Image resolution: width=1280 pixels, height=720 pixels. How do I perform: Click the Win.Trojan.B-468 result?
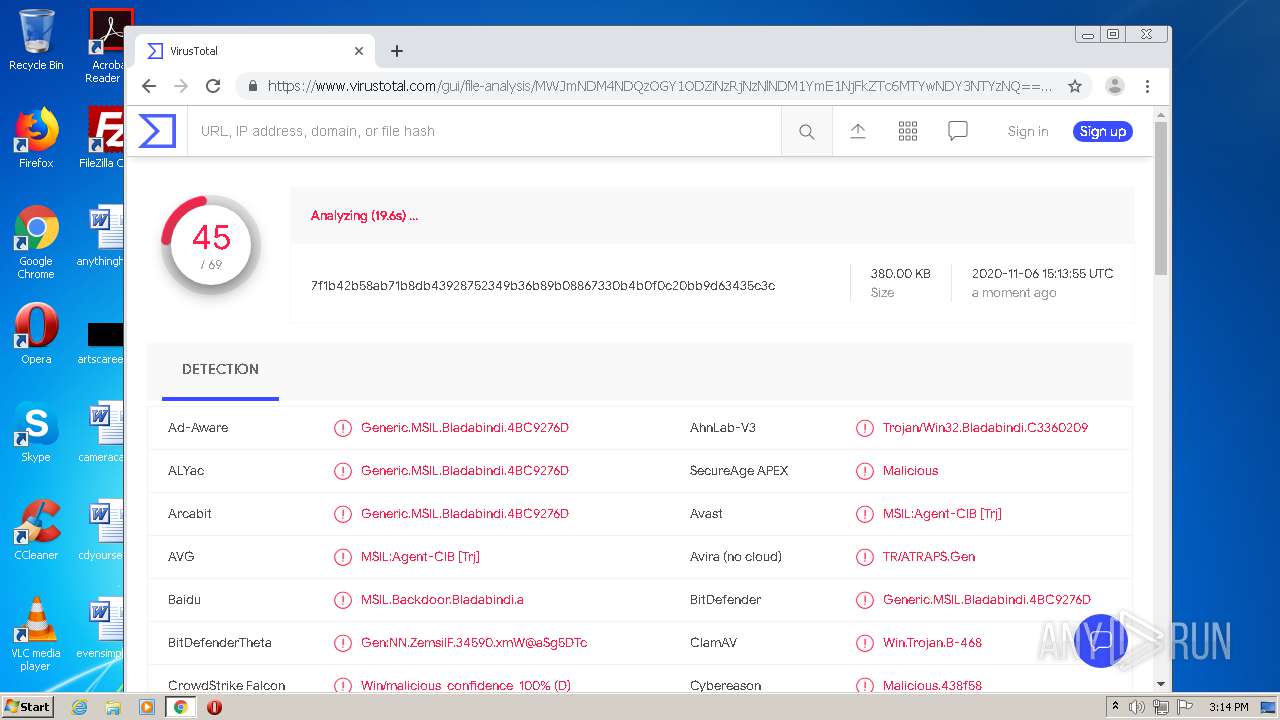[932, 643]
